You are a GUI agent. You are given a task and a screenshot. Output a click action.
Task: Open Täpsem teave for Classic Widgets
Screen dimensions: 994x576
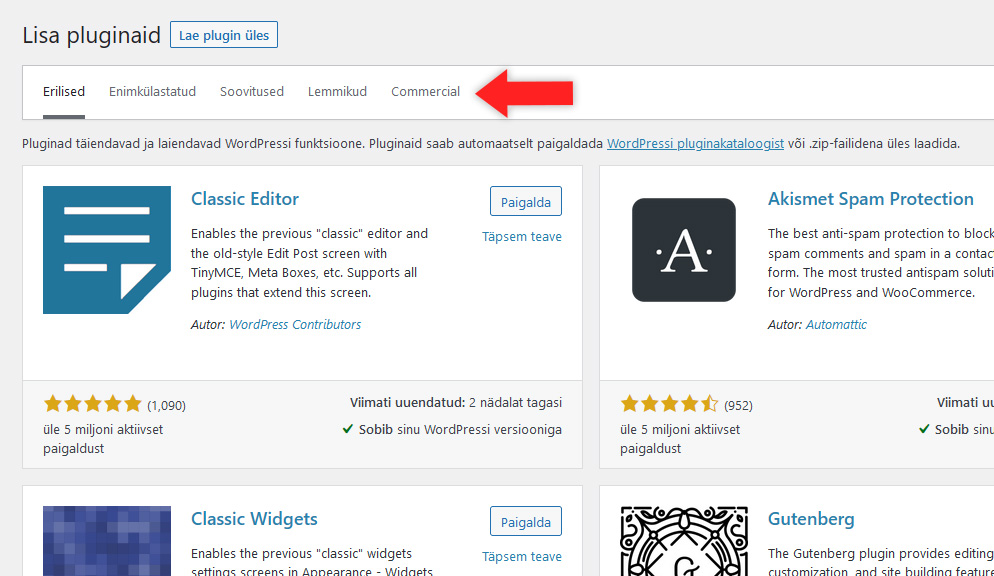[x=522, y=557]
